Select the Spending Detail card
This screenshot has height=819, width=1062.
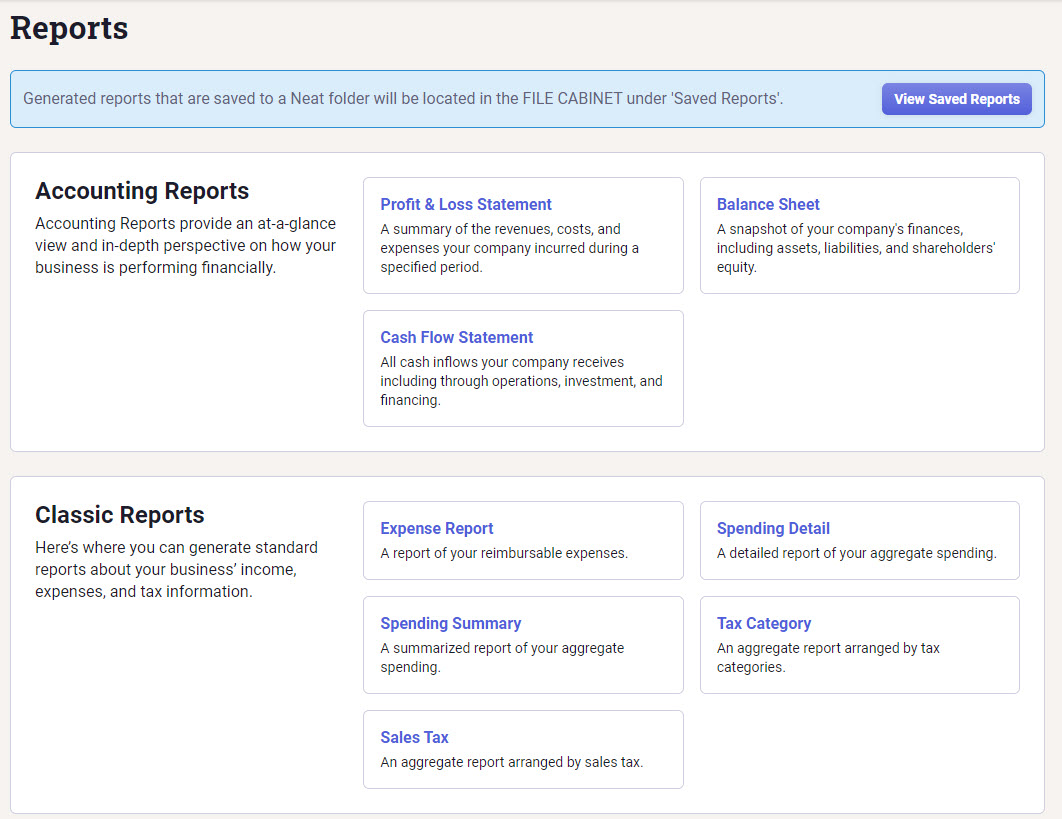point(860,540)
